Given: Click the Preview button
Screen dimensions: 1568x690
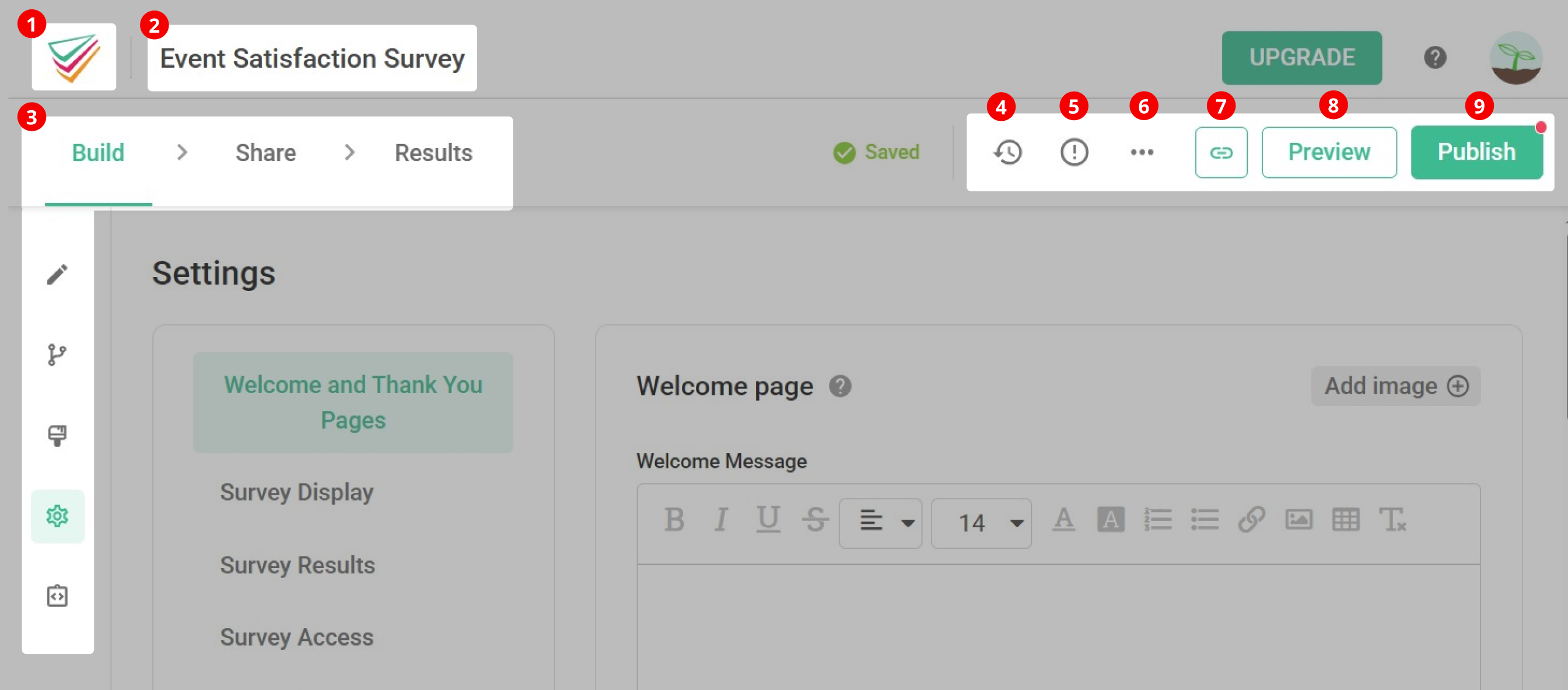Looking at the screenshot, I should pos(1329,152).
